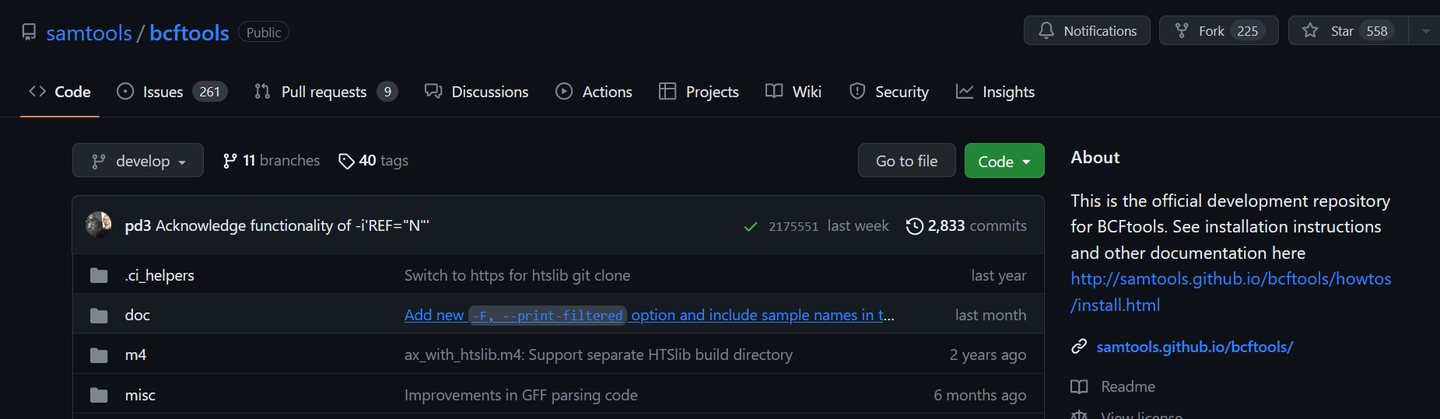Viewport: 1440px width, 419px height.
Task: Open the misc folder
Action: click(140, 395)
